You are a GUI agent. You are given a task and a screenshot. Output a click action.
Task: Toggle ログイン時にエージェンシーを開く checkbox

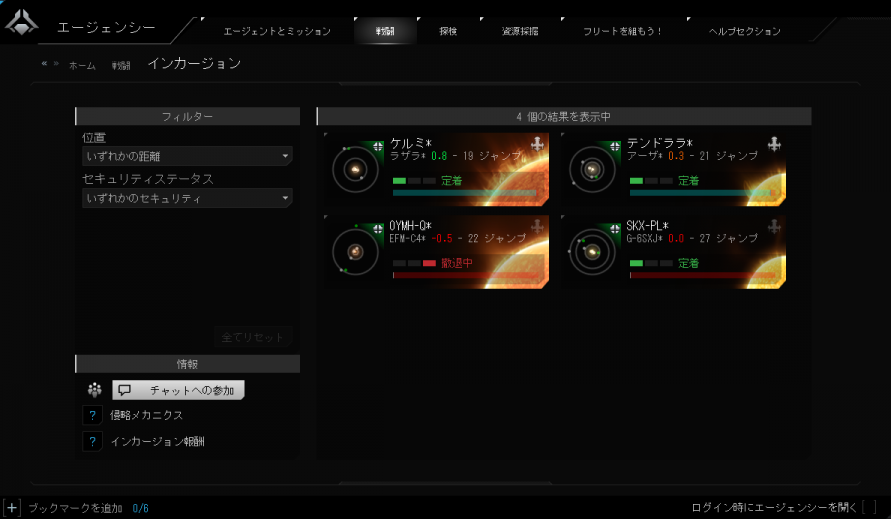click(869, 508)
